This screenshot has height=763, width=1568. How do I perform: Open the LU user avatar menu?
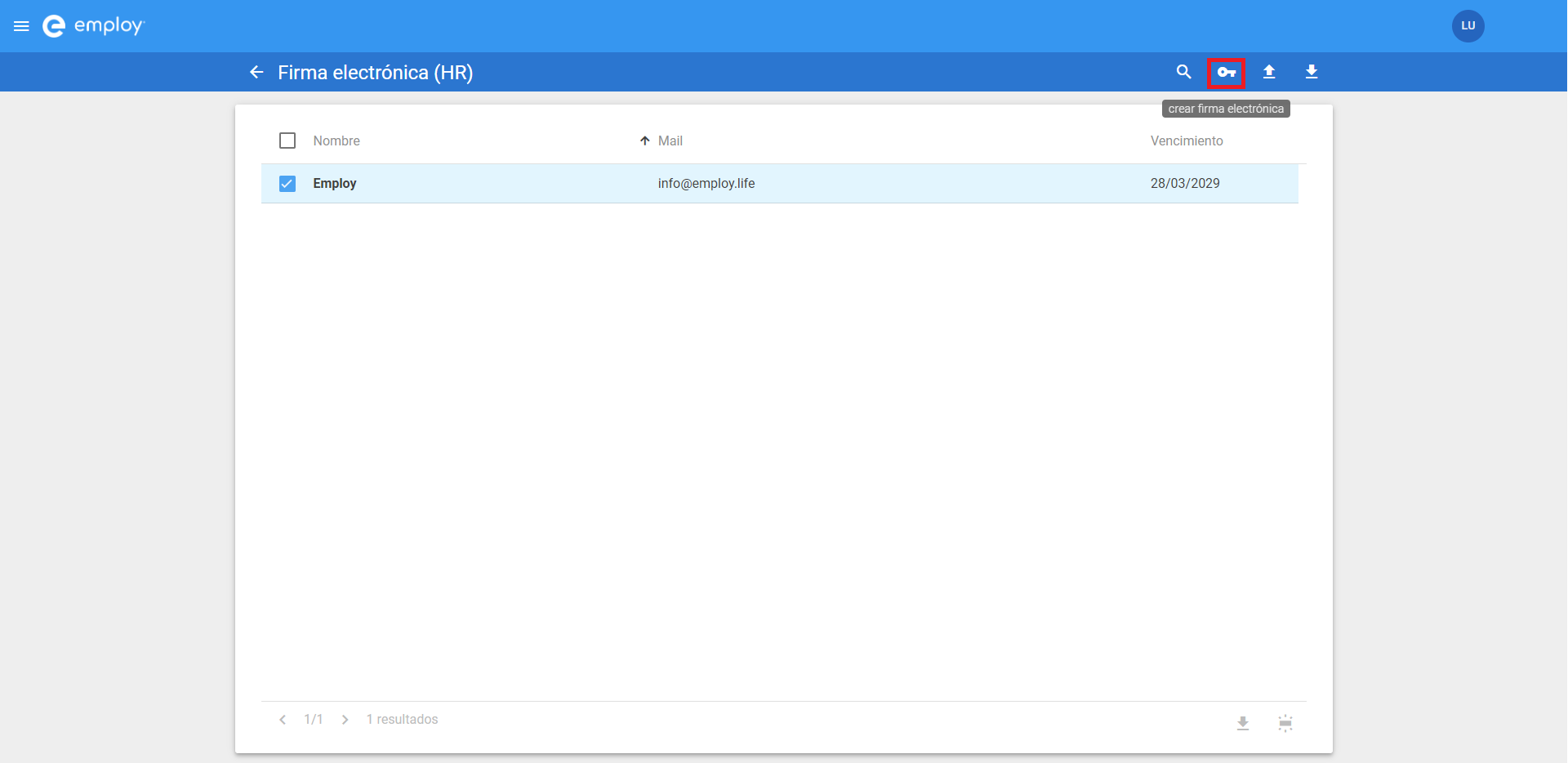coord(1468,26)
